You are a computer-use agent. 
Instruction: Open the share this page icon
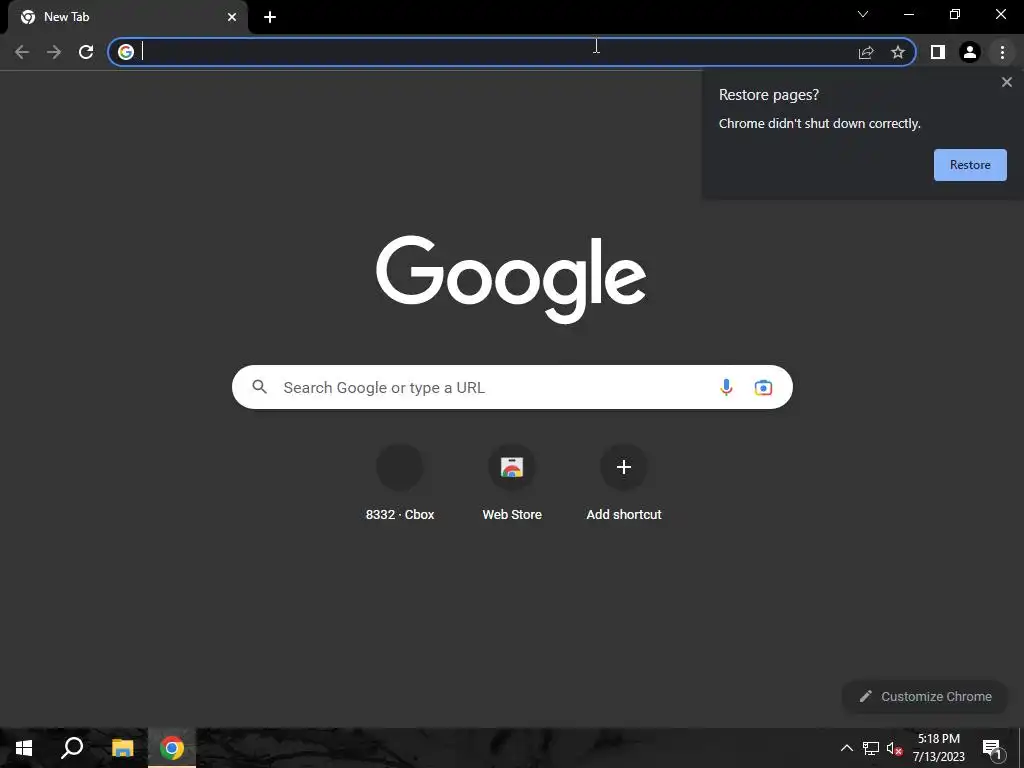[866, 52]
